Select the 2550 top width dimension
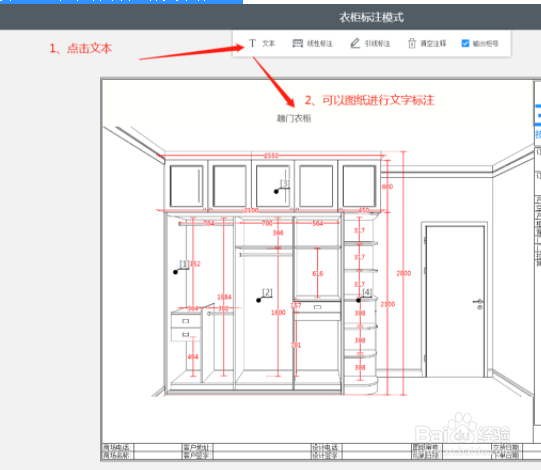Viewport: 541px width, 470px height. coord(271,156)
